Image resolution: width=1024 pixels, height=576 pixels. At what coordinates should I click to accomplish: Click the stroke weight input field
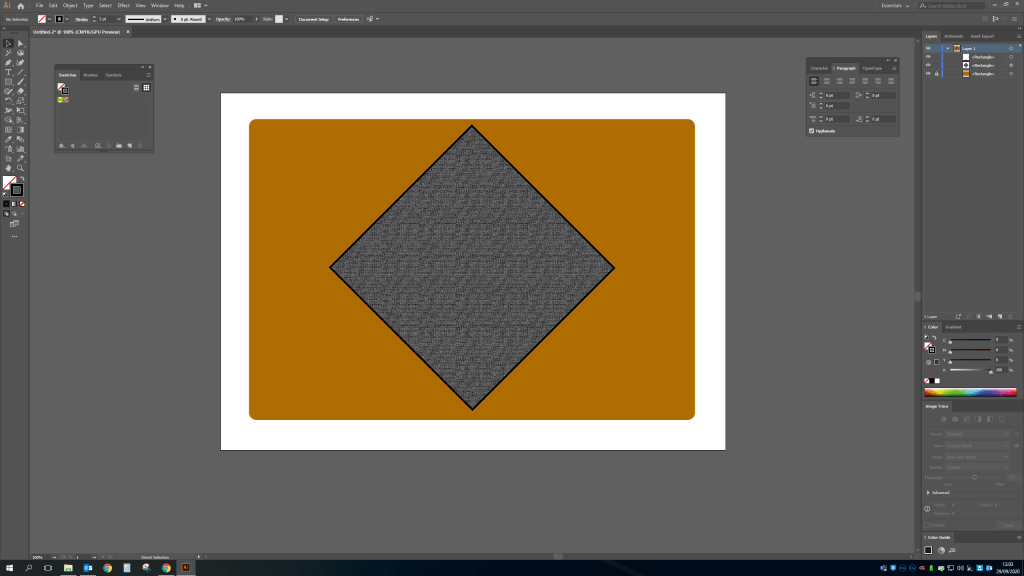coord(103,19)
